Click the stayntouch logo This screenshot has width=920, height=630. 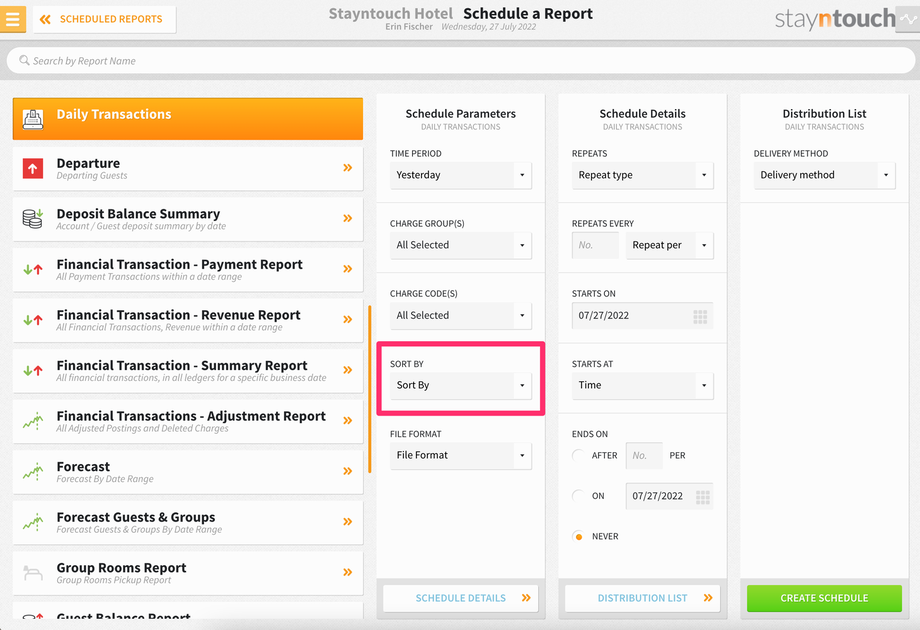(x=835, y=19)
